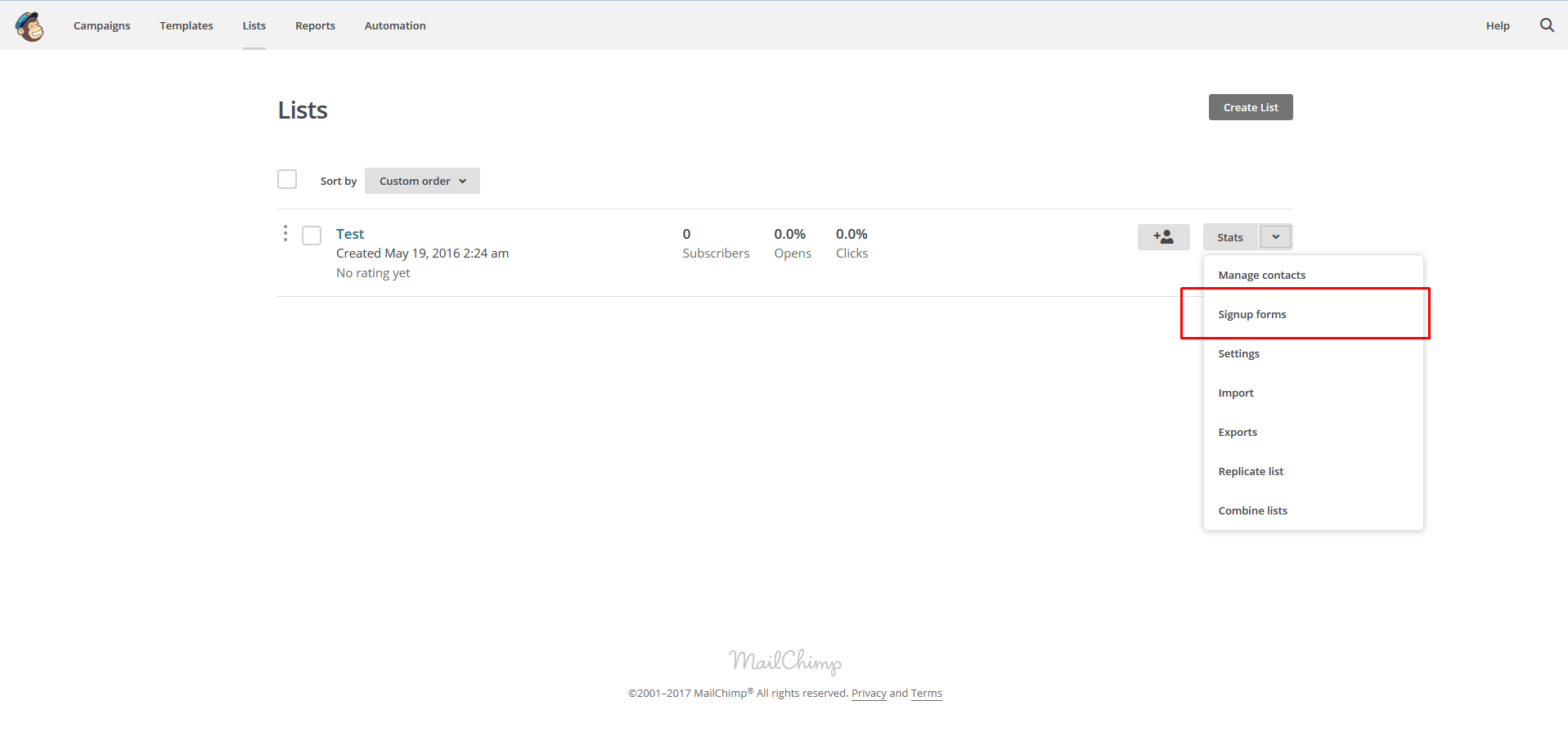Navigate to the Reports tab
This screenshot has width=1568, height=741.
click(x=314, y=25)
